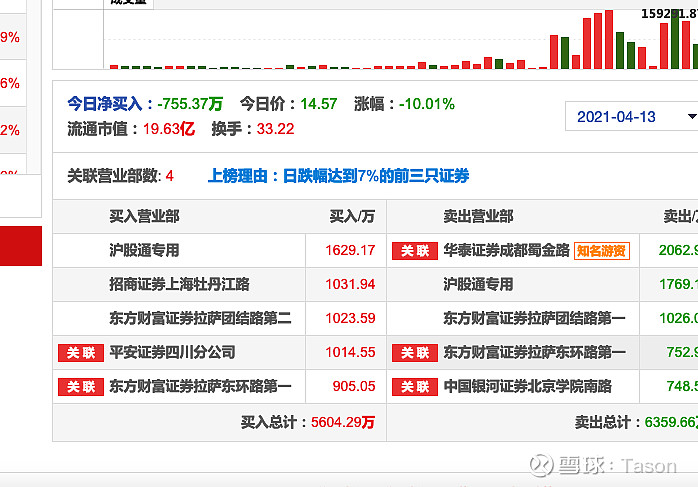Click 东方财富证券拉萨团结路第一 seller
The image size is (698, 487).
[534, 318]
